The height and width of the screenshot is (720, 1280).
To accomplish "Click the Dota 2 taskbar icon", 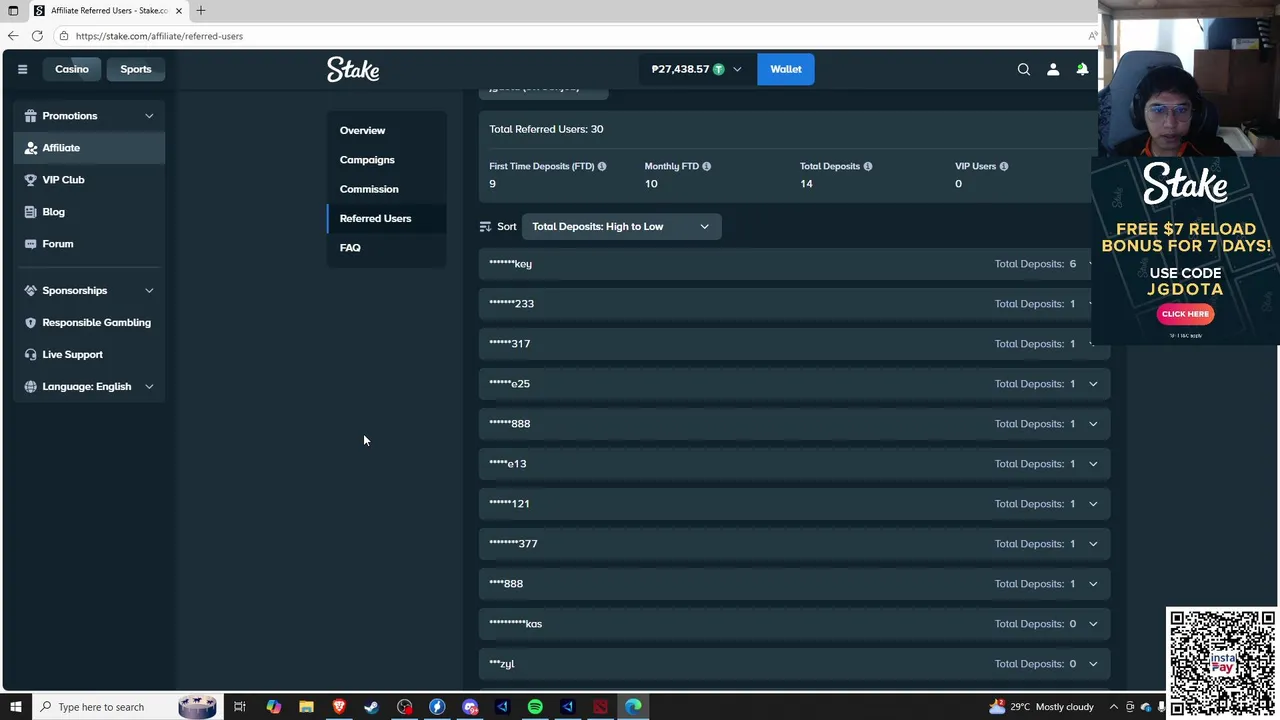I will coord(600,707).
